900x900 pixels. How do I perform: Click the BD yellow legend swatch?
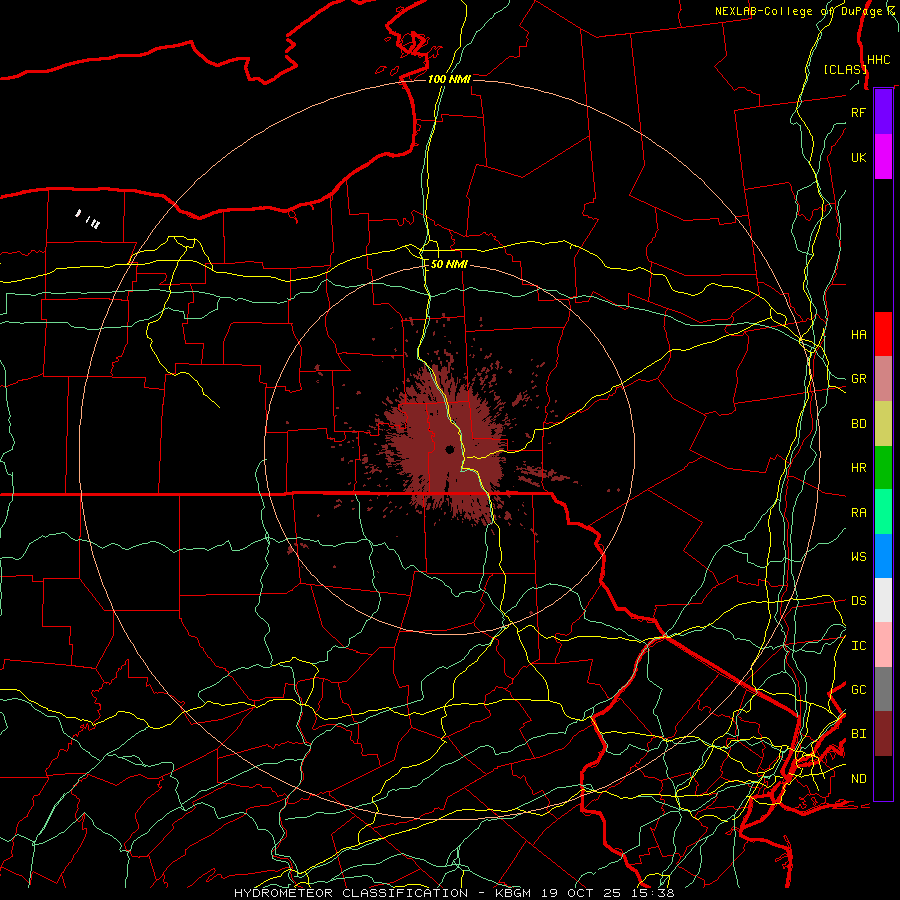click(883, 424)
